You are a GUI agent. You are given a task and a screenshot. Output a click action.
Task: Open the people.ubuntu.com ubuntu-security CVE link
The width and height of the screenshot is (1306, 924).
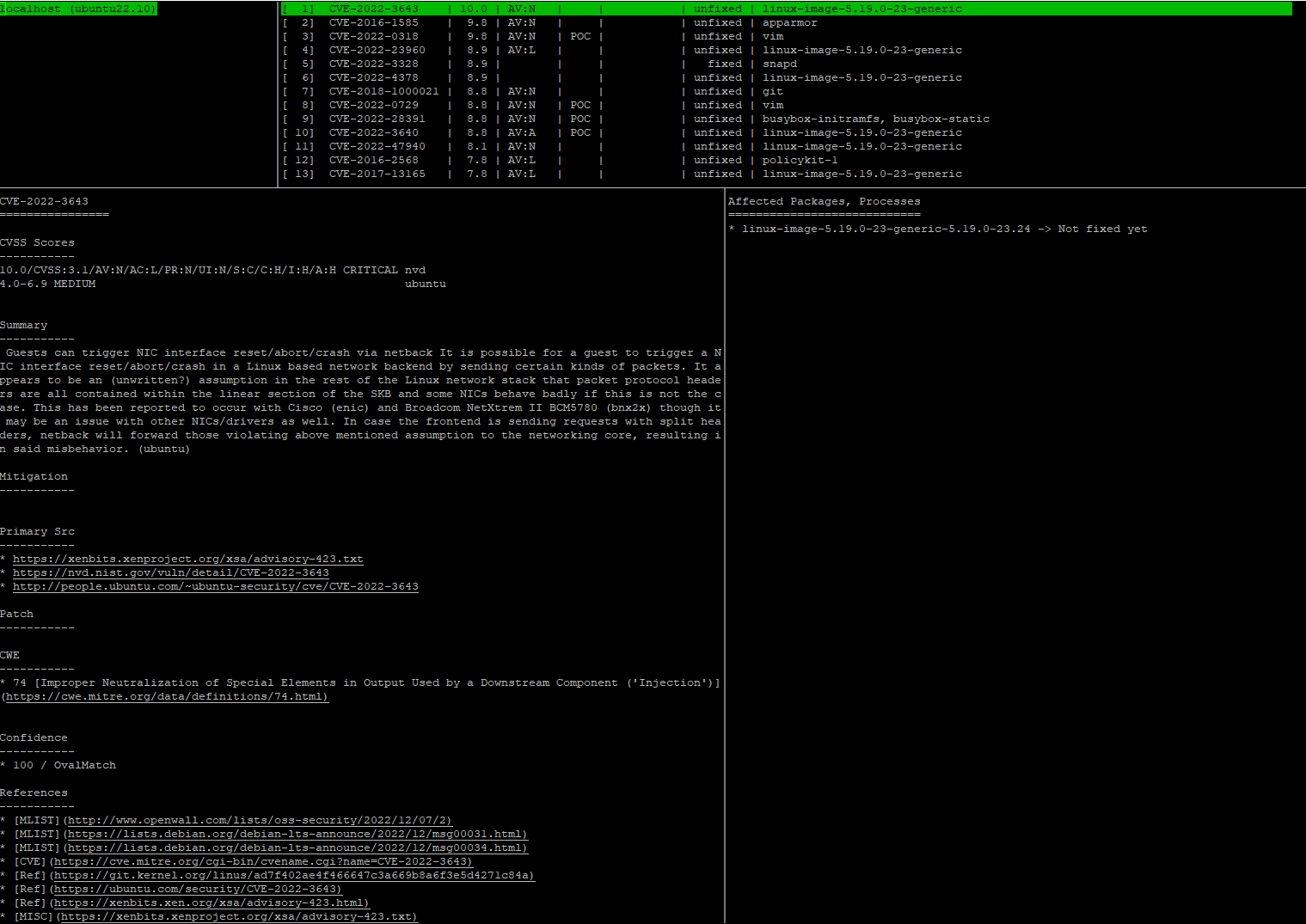tap(216, 586)
